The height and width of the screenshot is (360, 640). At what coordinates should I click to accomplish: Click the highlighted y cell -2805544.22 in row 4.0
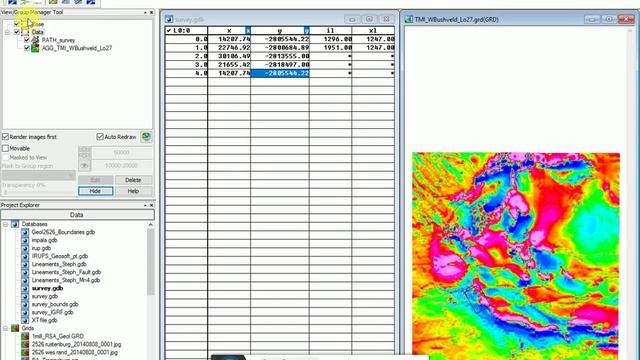[x=280, y=73]
